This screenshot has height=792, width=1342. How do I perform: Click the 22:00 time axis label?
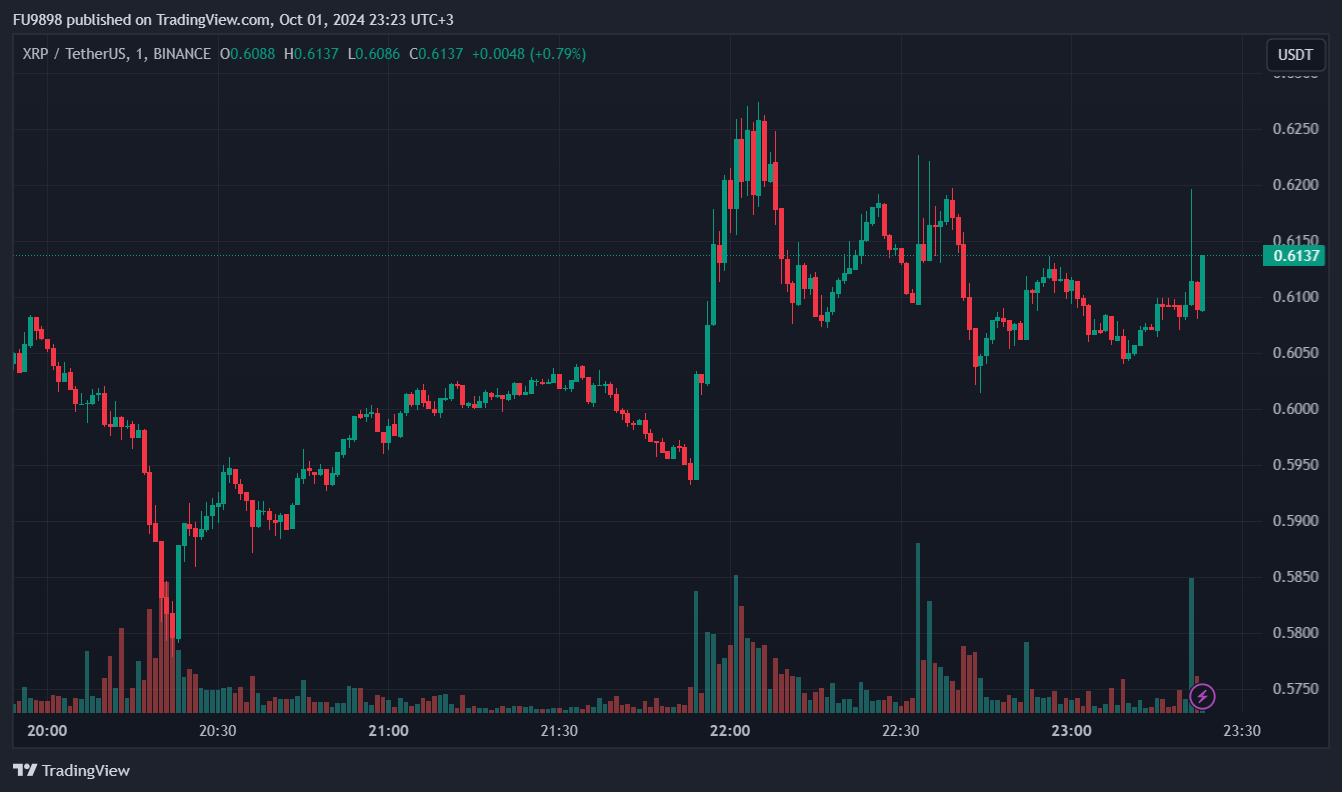pyautogui.click(x=730, y=731)
